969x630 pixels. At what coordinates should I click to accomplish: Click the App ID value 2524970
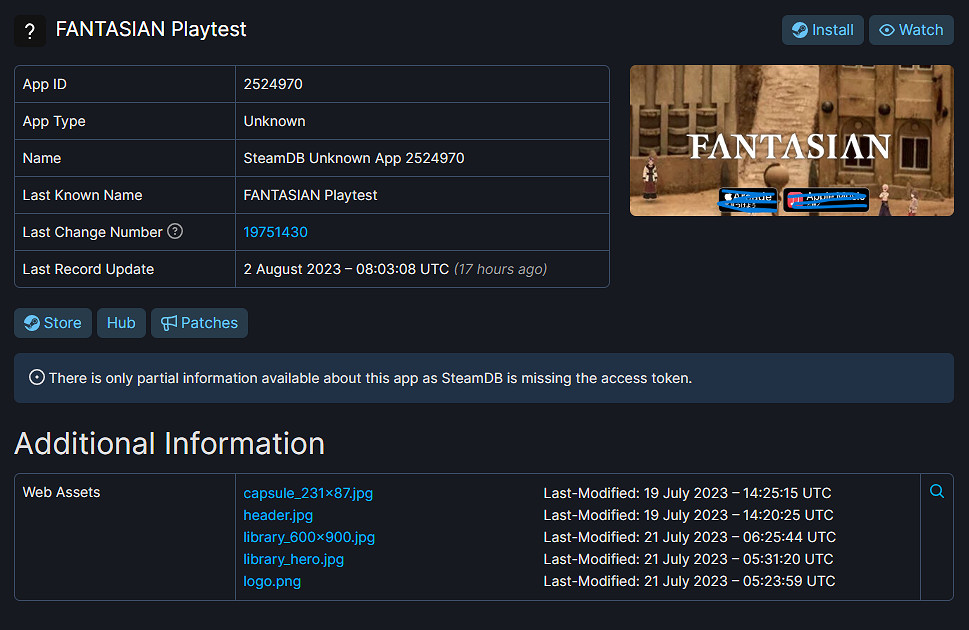[x=273, y=84]
